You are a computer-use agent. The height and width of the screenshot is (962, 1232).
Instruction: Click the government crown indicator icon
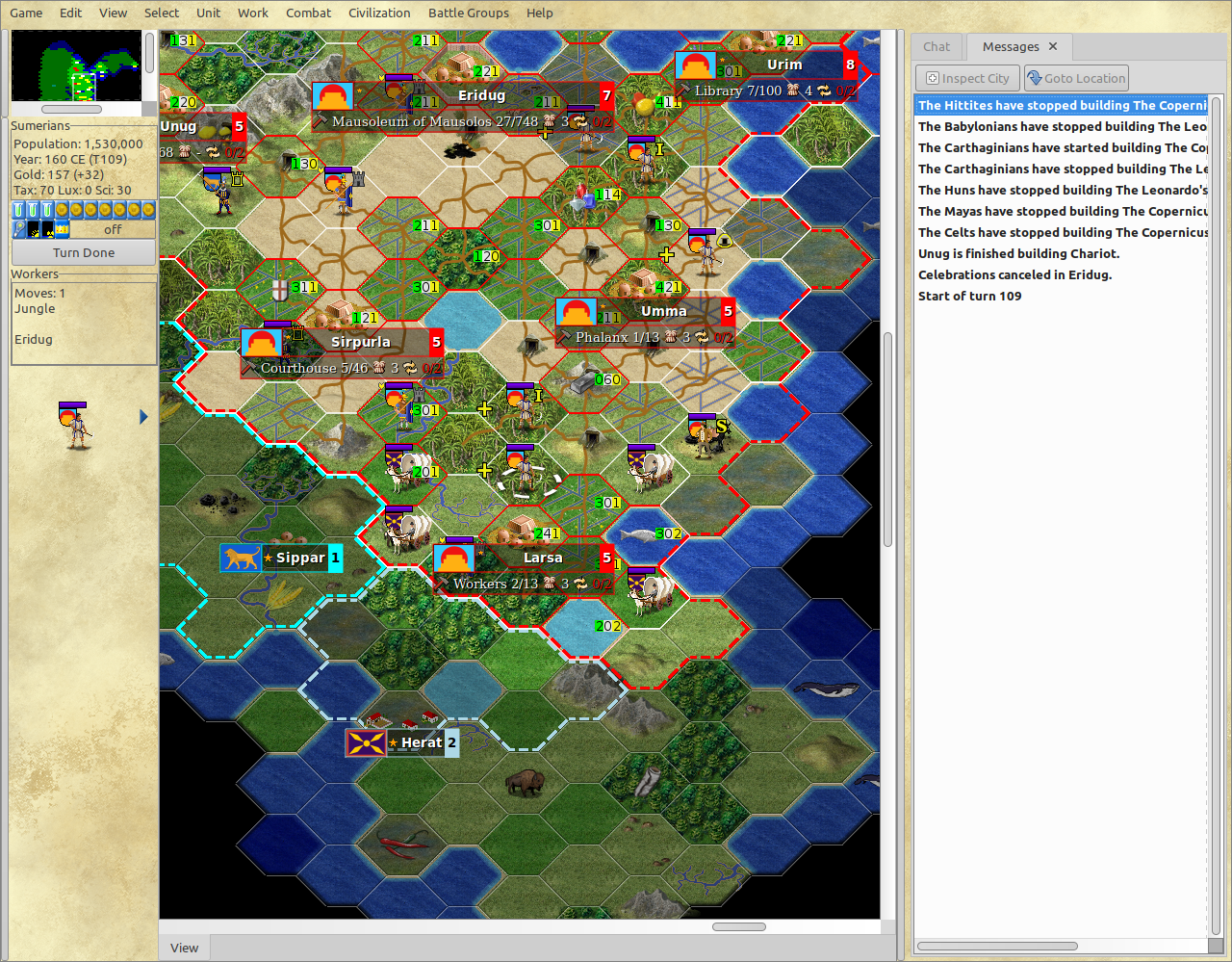click(63, 229)
